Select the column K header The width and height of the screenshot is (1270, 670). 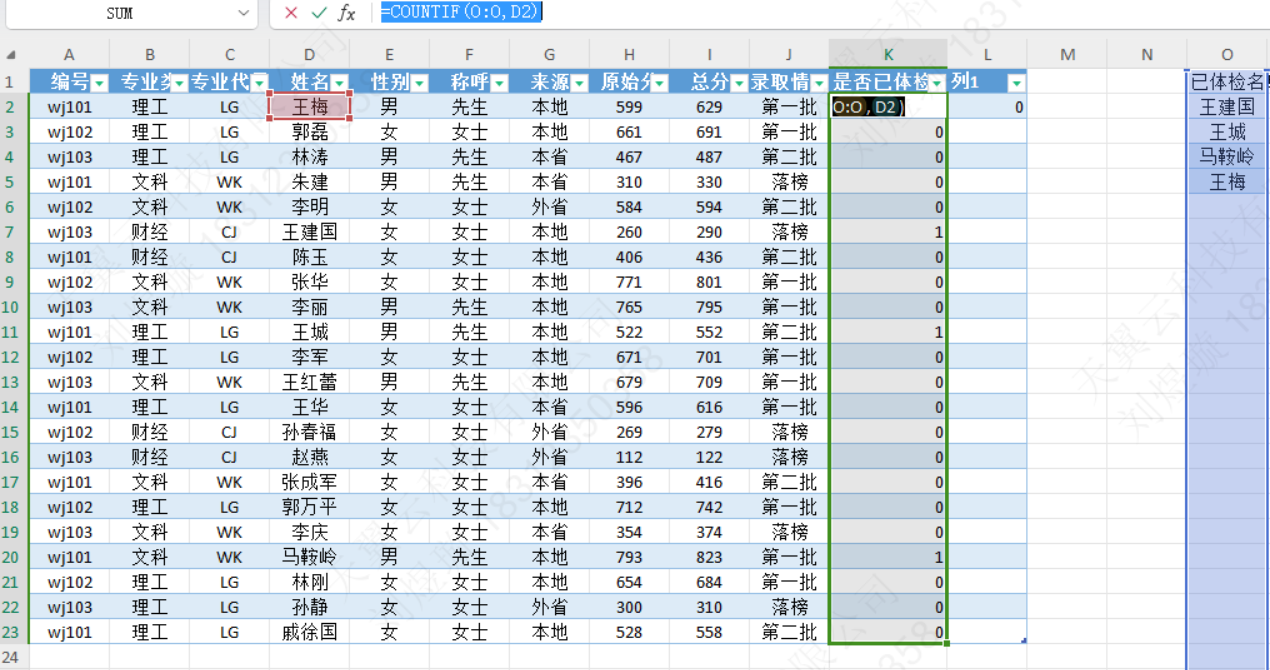888,55
